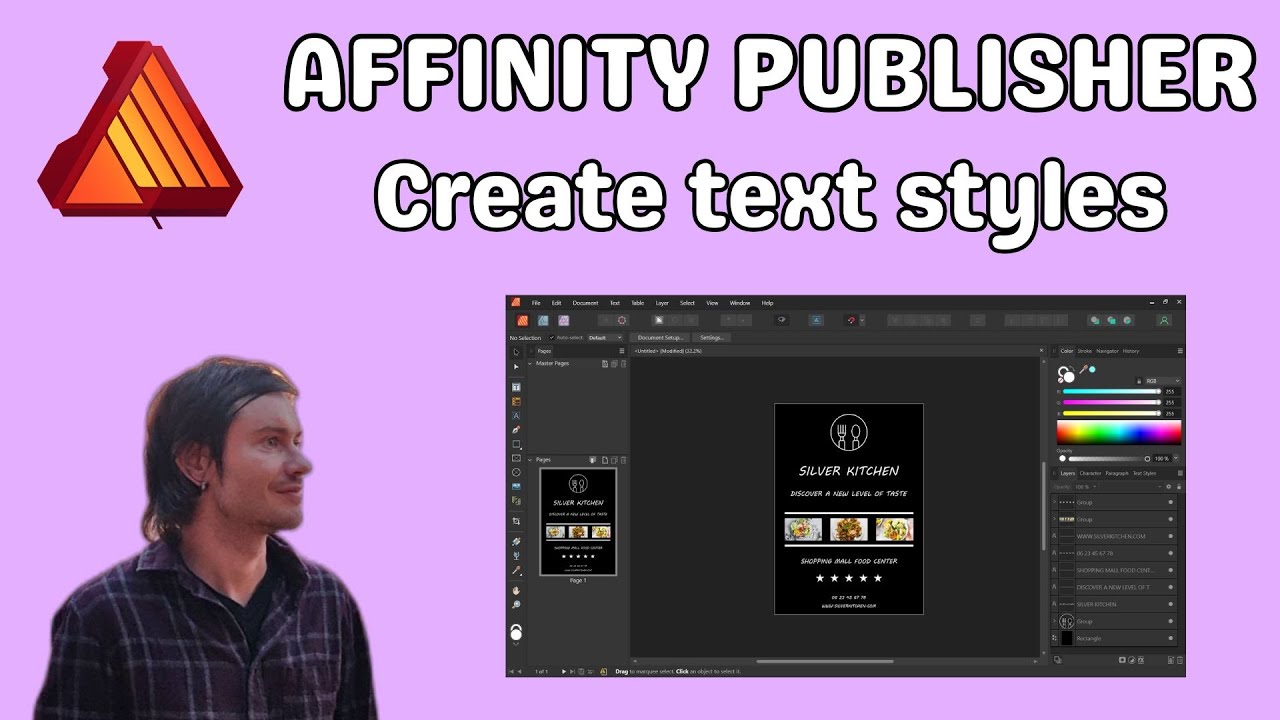This screenshot has width=1280, height=720.
Task: Open the RGB color model dropdown
Action: [1162, 381]
